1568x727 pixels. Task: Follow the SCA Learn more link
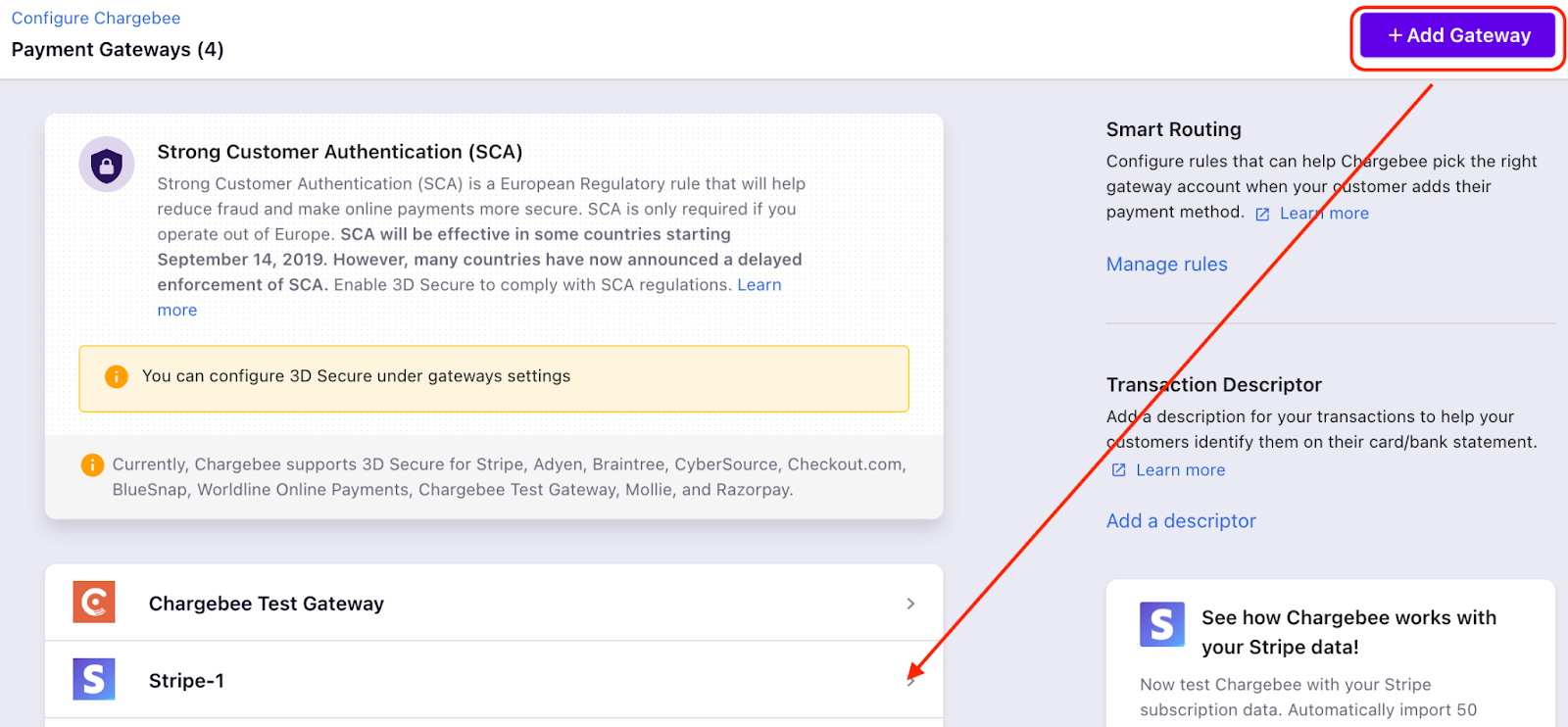759,285
